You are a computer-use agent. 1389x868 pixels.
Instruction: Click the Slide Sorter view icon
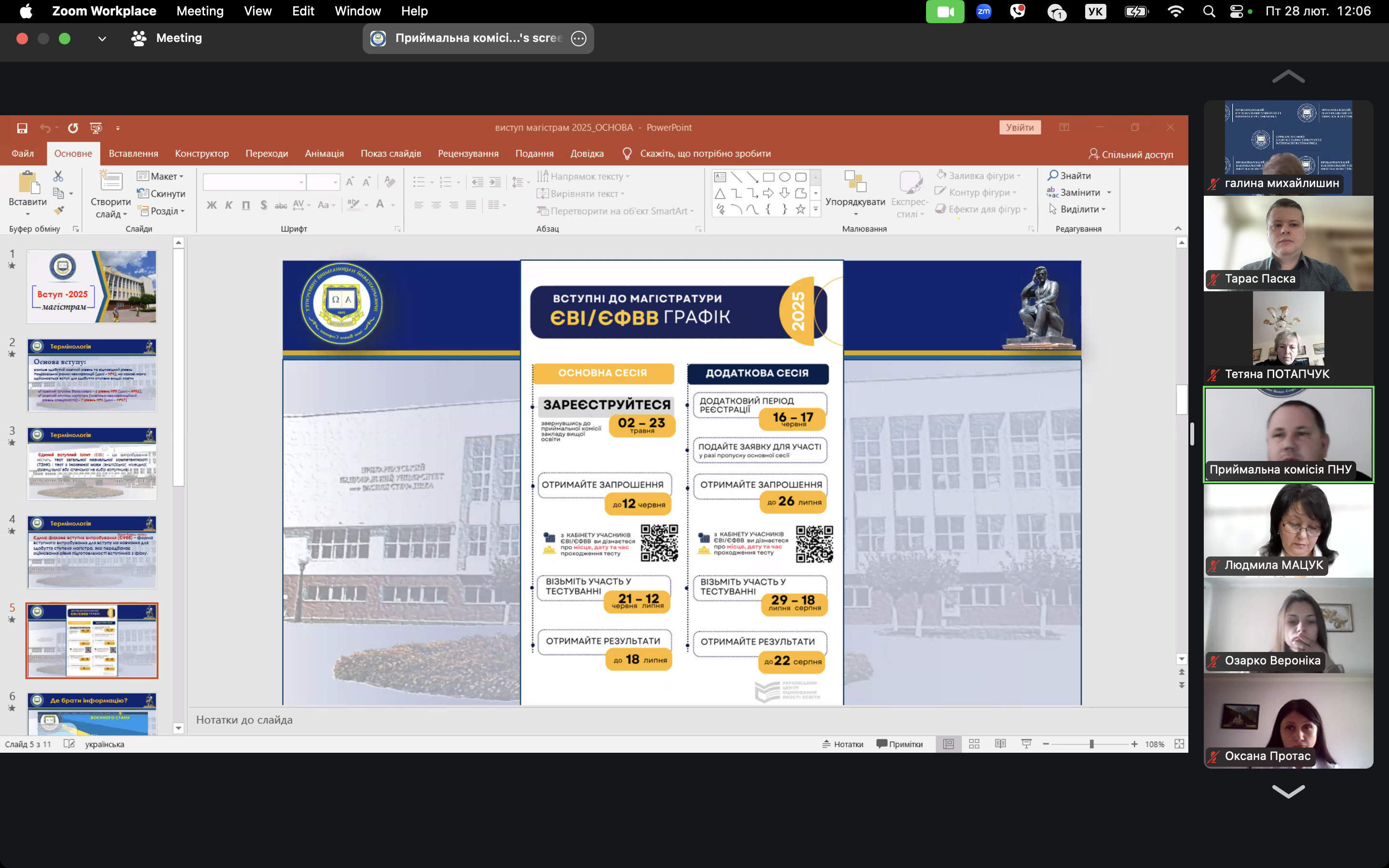click(x=974, y=744)
